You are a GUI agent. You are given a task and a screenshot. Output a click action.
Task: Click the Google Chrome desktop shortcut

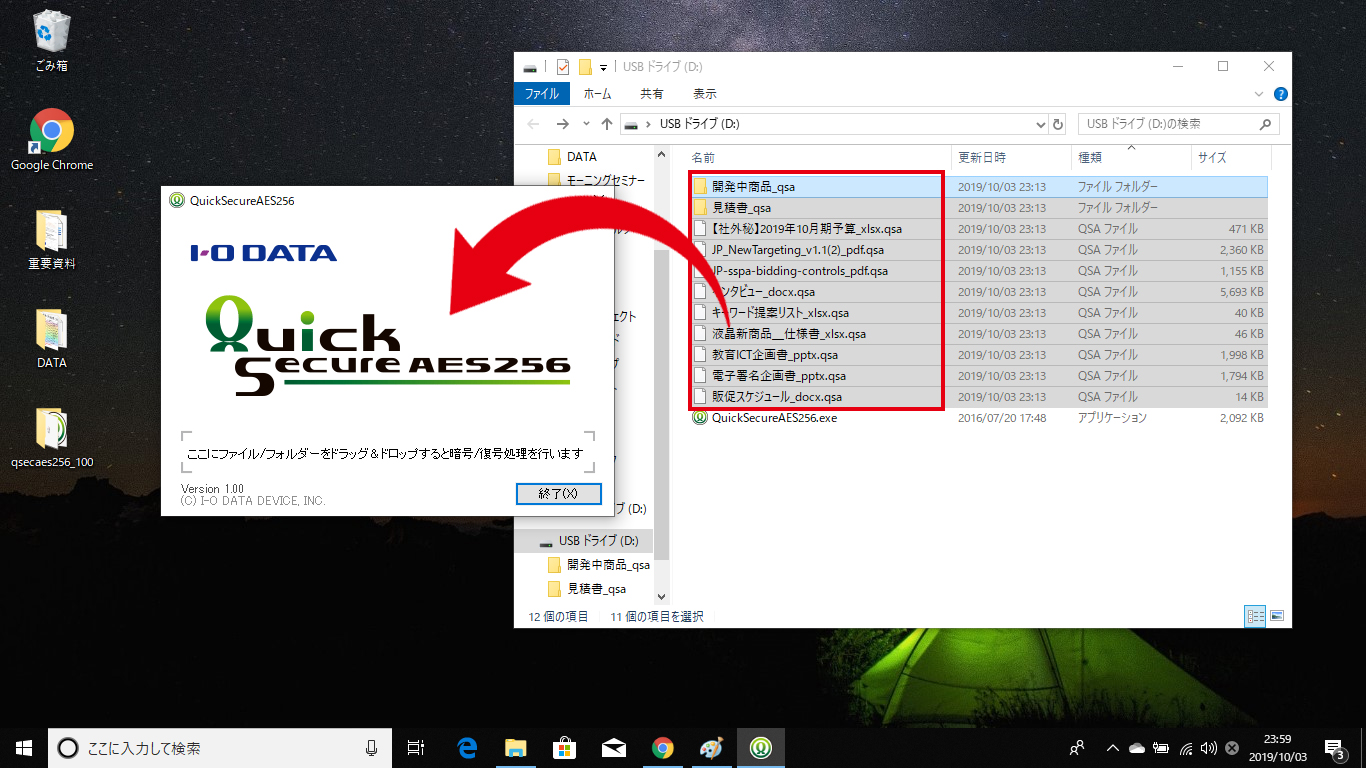coord(51,140)
